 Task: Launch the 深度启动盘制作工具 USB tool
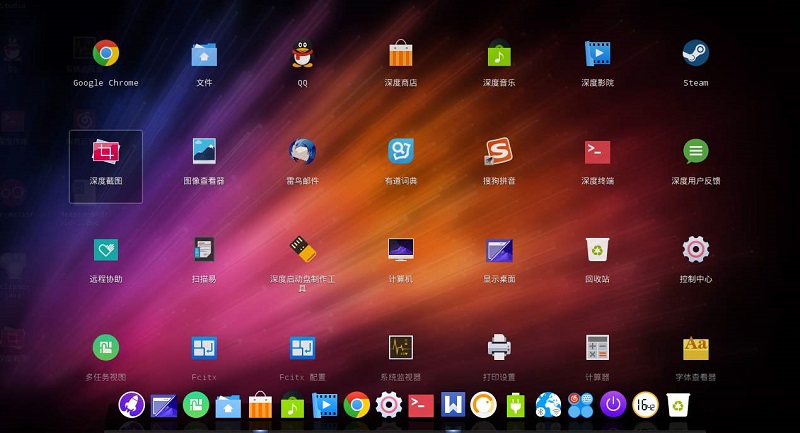(303, 250)
